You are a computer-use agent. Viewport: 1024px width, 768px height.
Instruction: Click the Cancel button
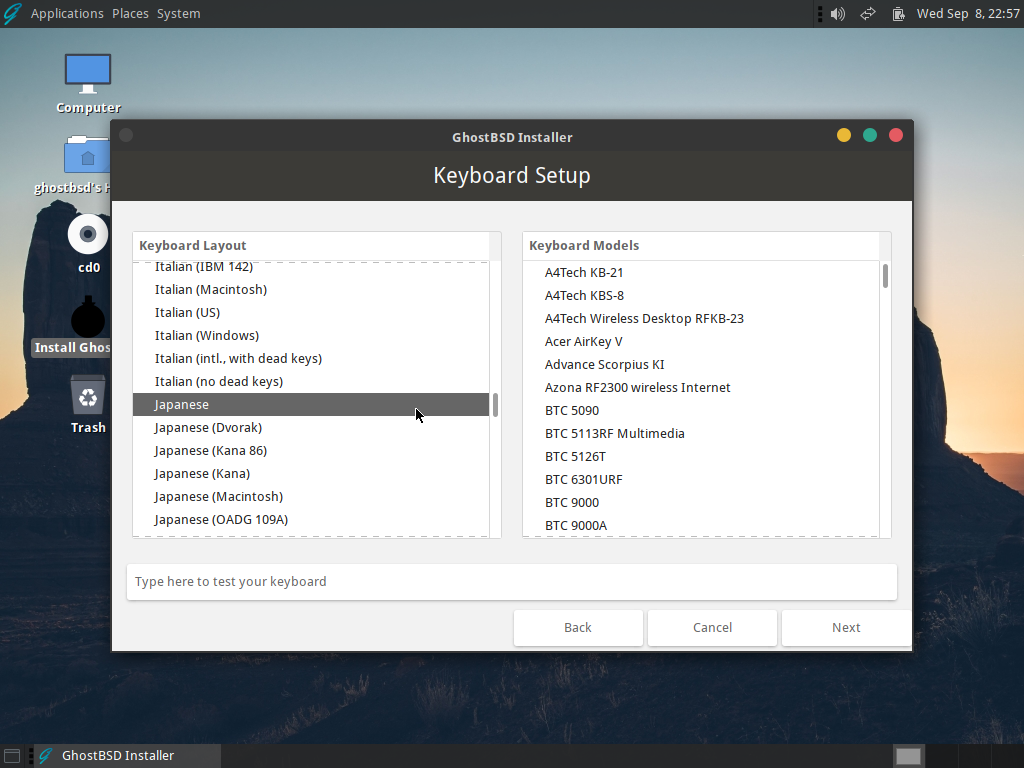(x=712, y=628)
